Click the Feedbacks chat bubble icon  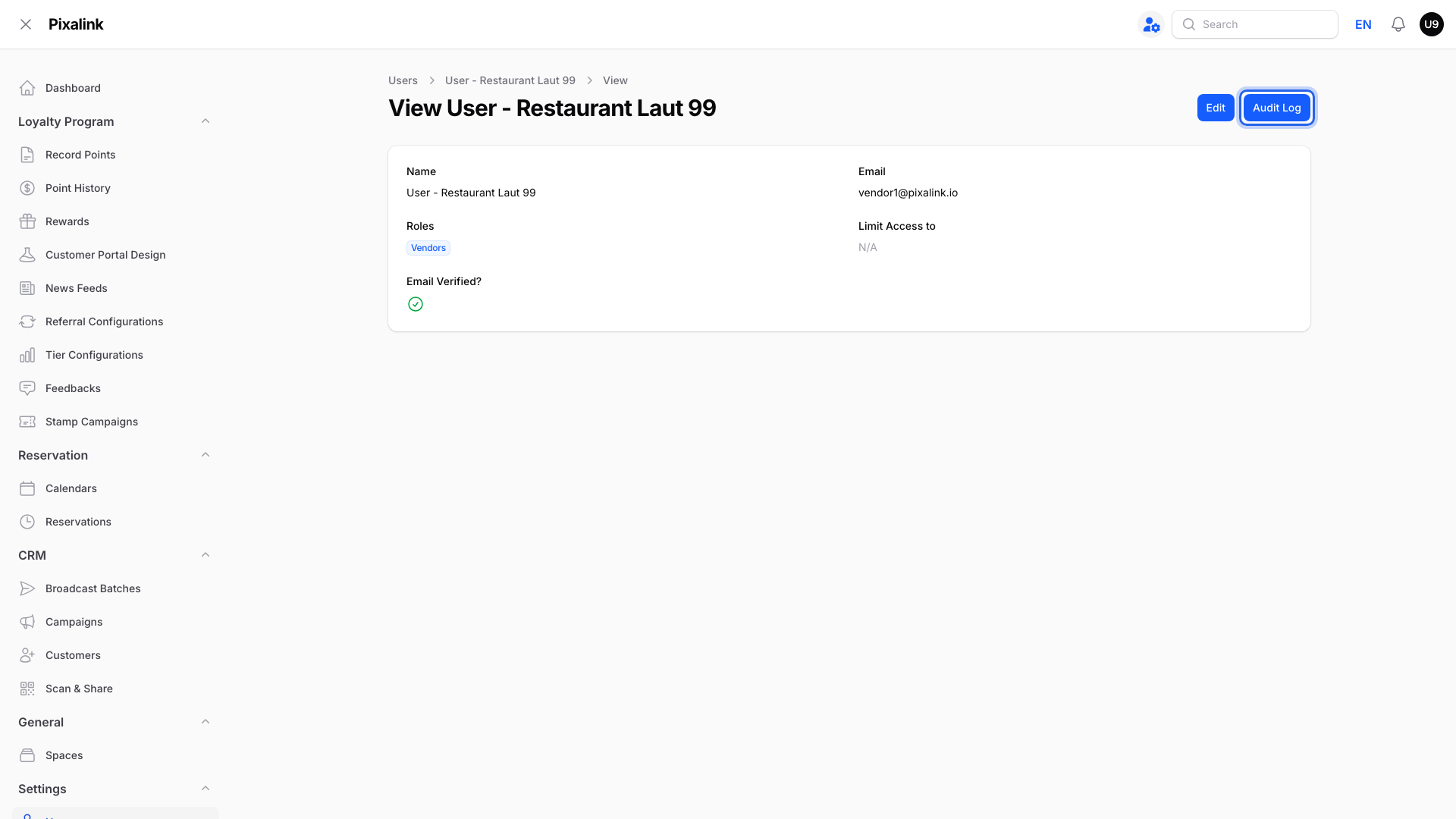(27, 388)
